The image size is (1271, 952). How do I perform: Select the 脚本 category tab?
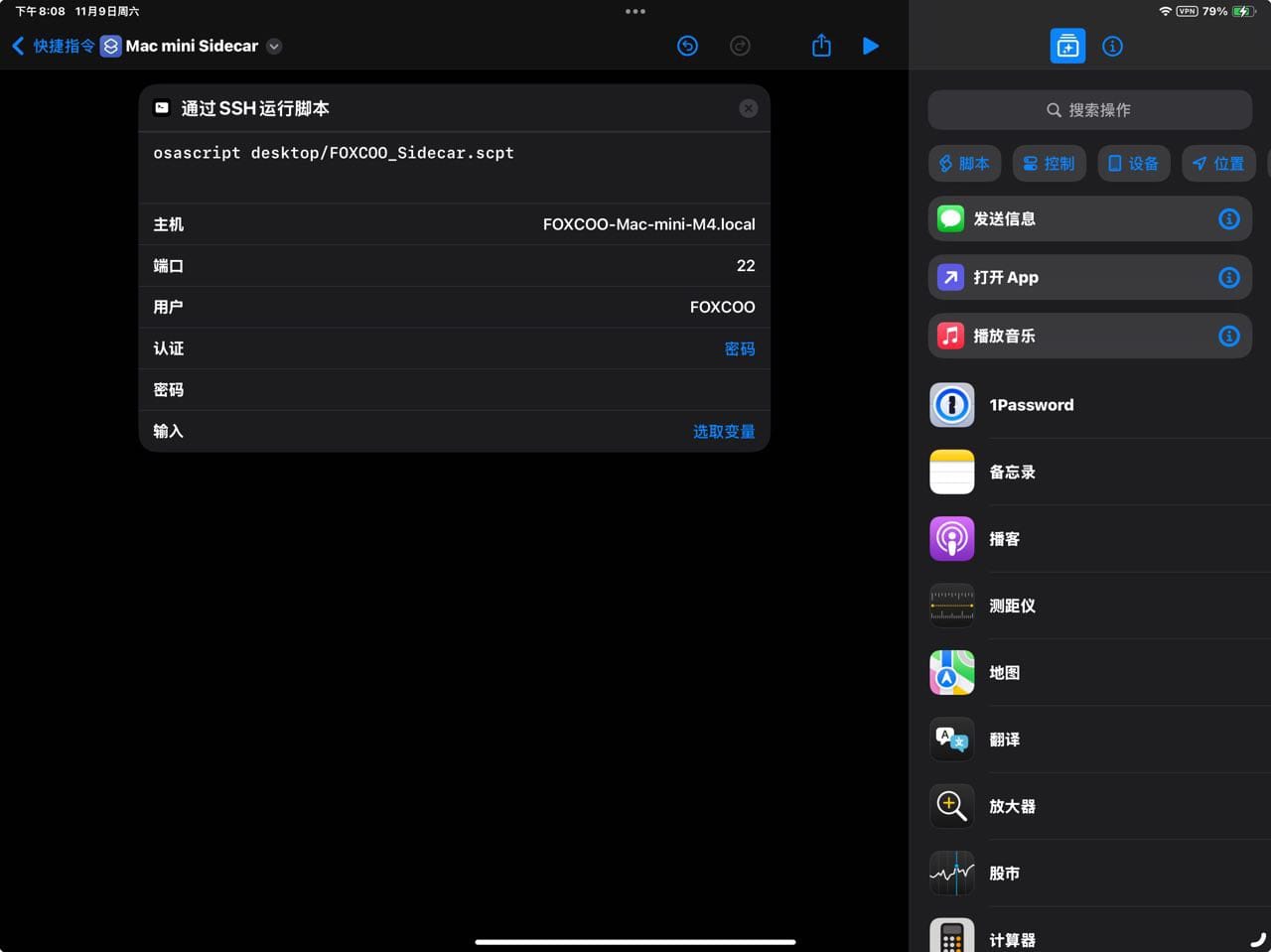964,164
